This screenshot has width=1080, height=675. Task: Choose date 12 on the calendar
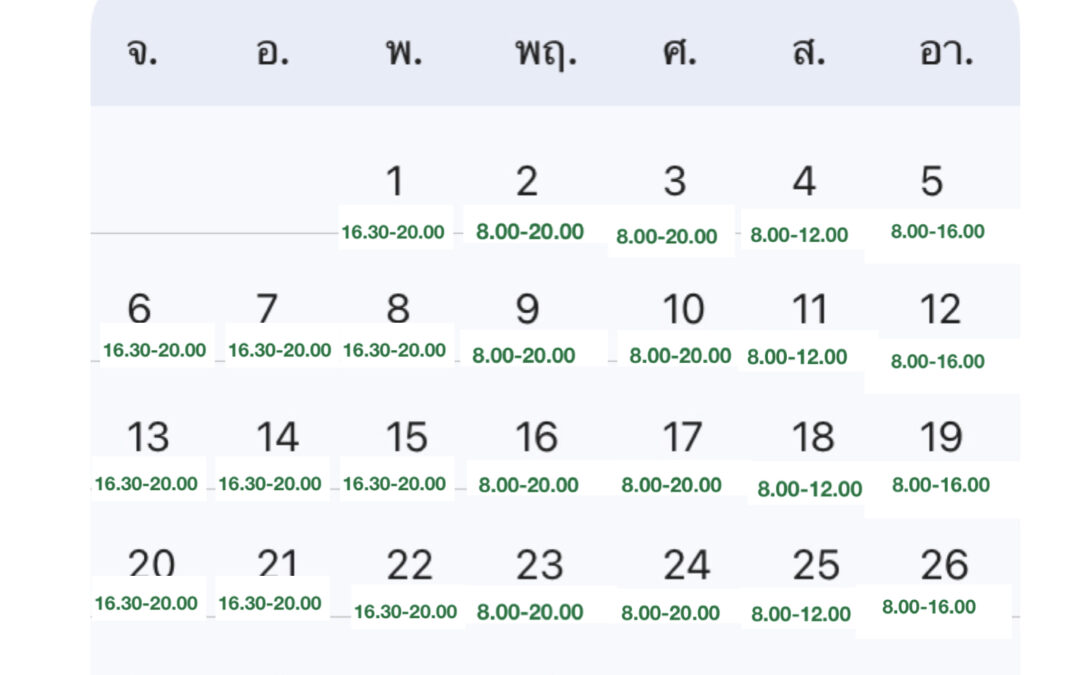tap(939, 310)
